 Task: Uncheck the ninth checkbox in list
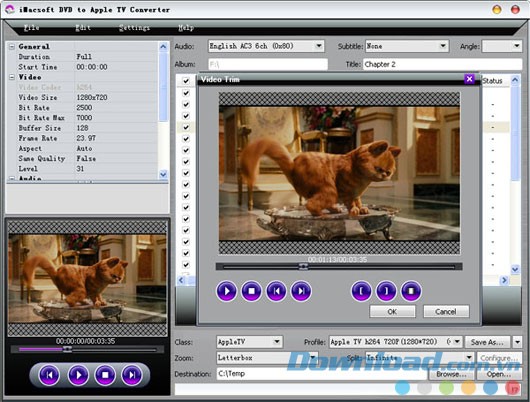pos(186,173)
